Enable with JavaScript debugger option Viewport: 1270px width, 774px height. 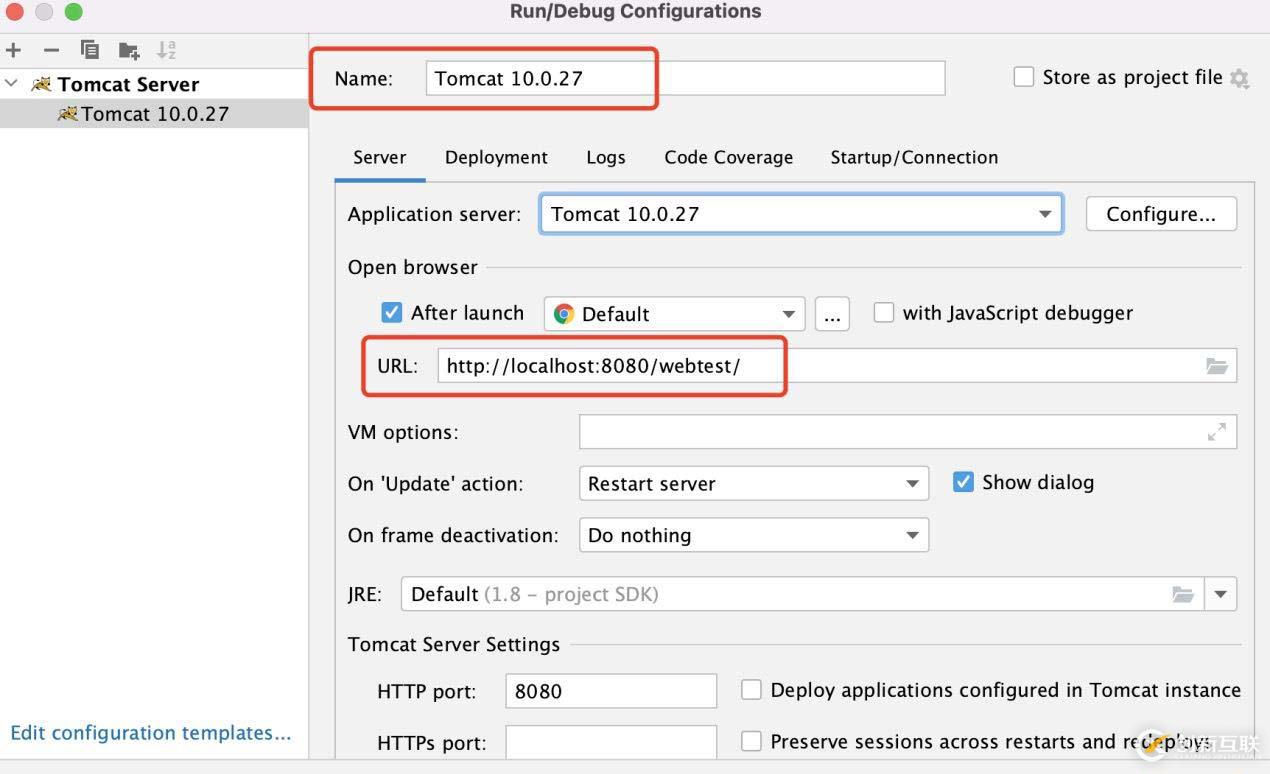(x=884, y=313)
